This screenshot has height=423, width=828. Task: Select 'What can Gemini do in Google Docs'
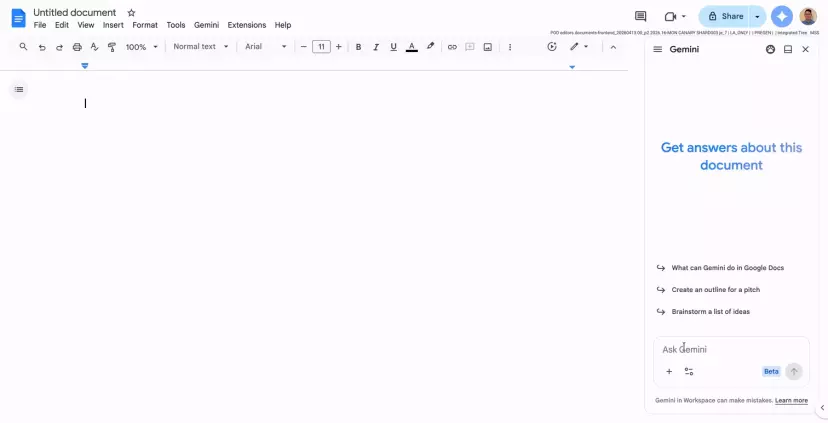pos(727,268)
